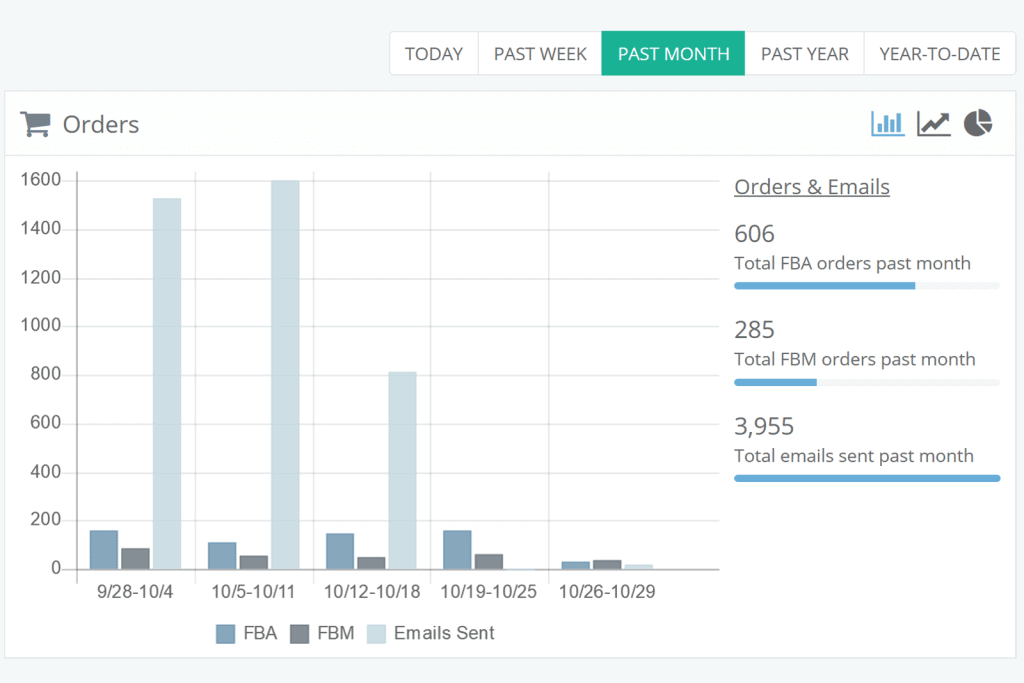Image resolution: width=1024 pixels, height=683 pixels.
Task: Click Emails Sent bar for 10/5-10/11
Action: 285,375
